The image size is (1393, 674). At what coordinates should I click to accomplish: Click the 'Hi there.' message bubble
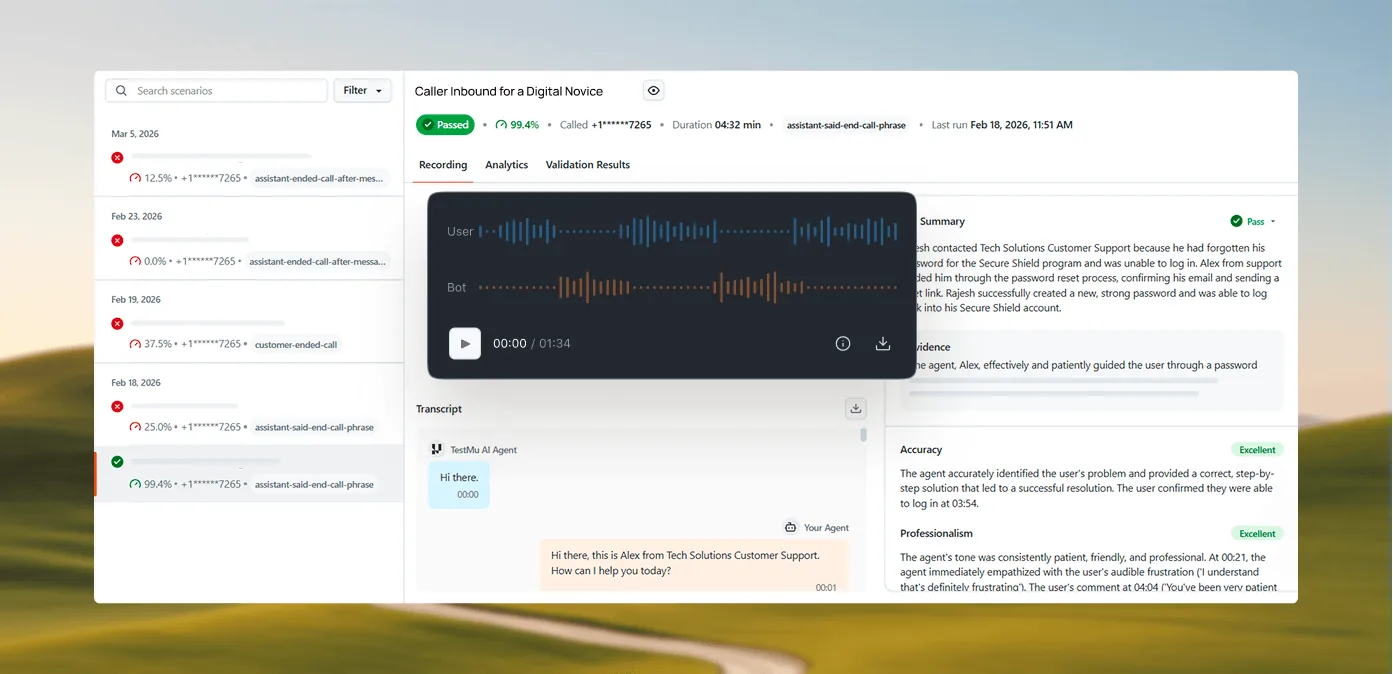[459, 485]
